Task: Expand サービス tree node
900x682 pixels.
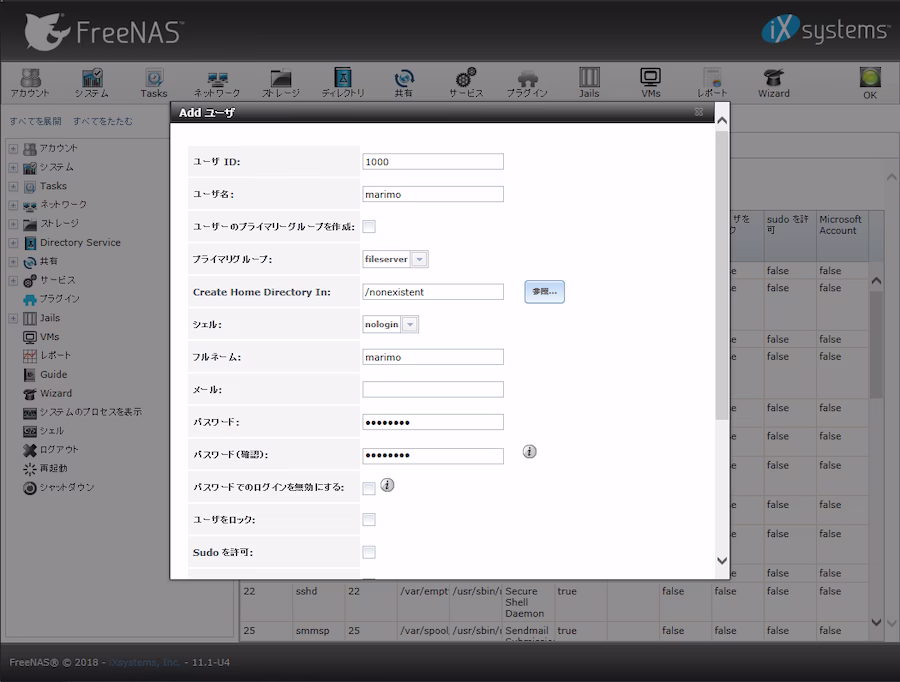Action: coord(13,281)
